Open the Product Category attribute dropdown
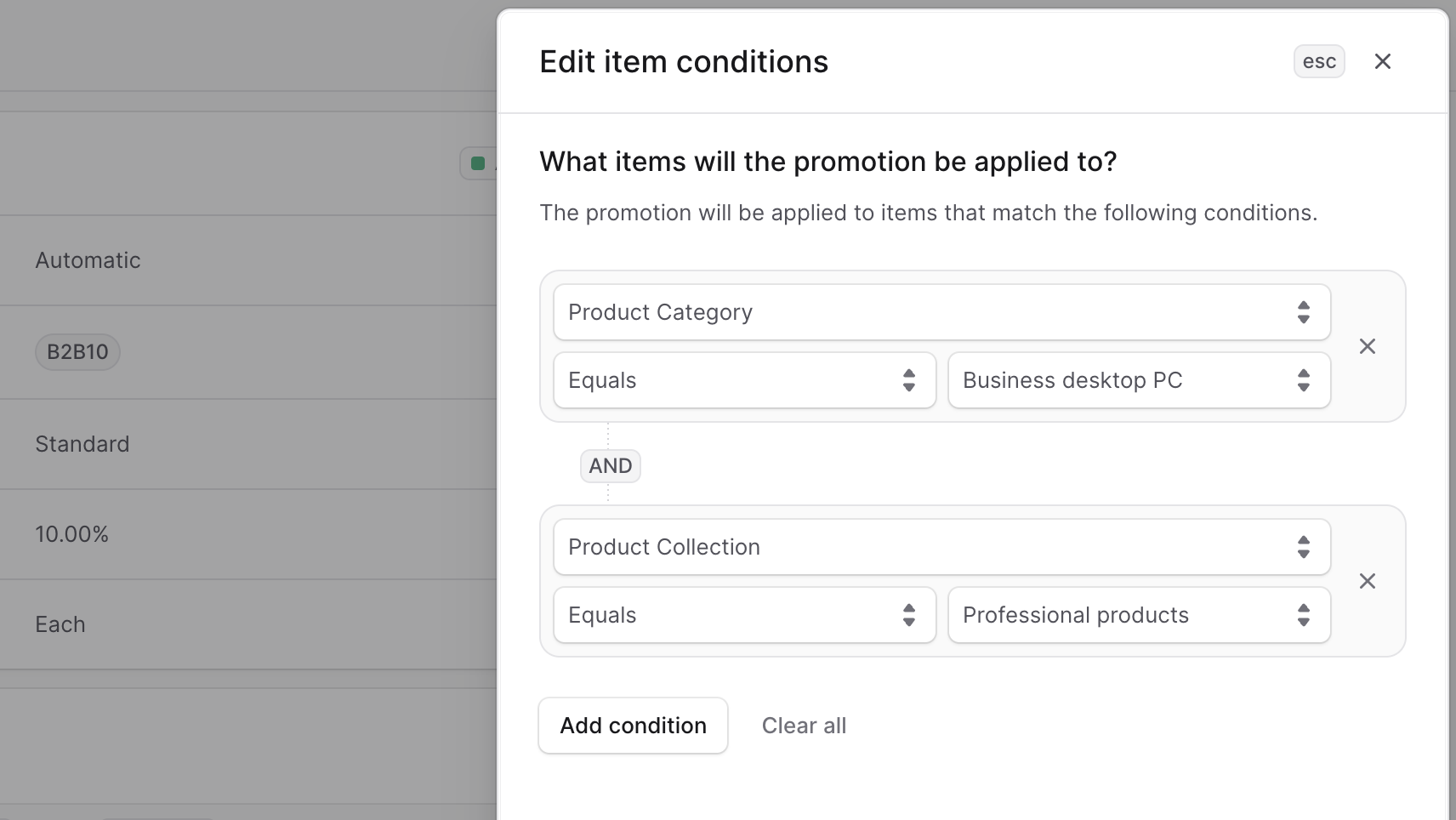Screen dimensions: 1456x820 click(x=941, y=312)
